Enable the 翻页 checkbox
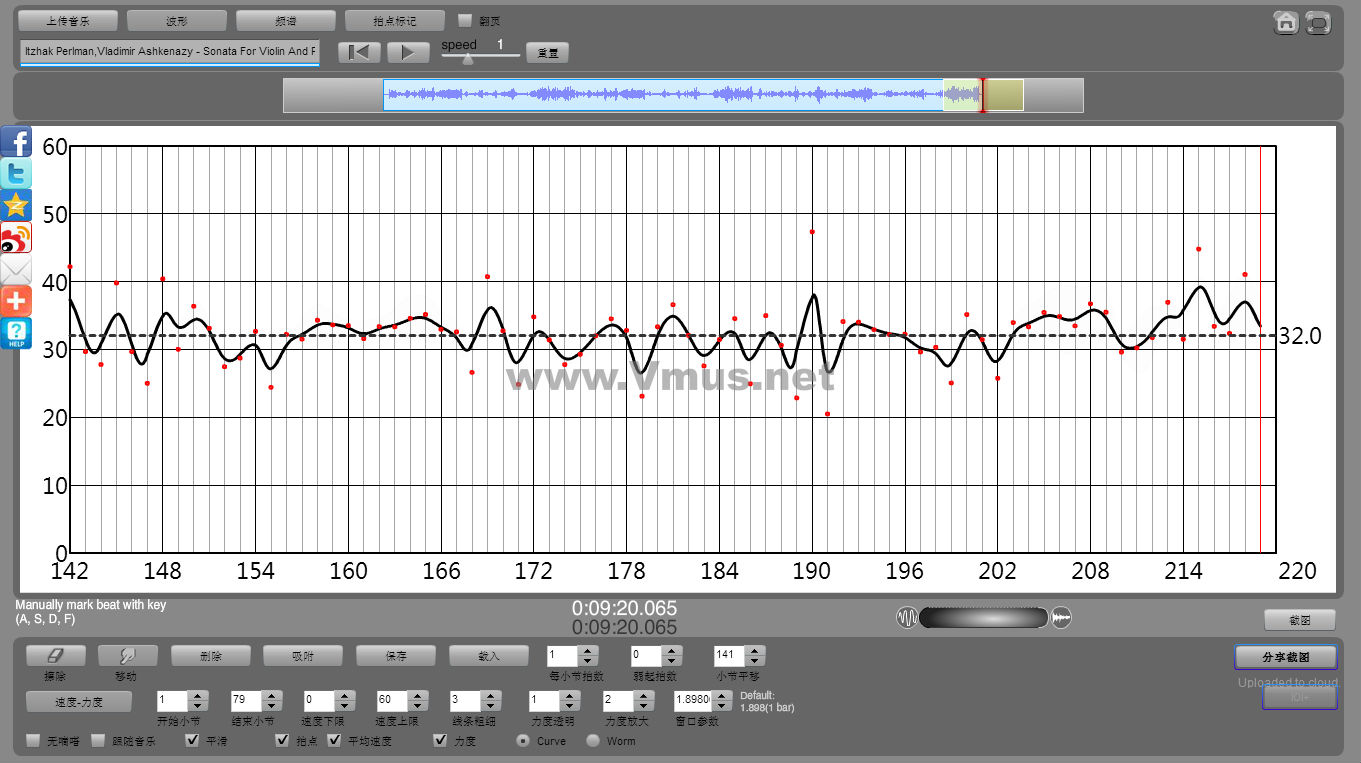1361x763 pixels. 465,20
